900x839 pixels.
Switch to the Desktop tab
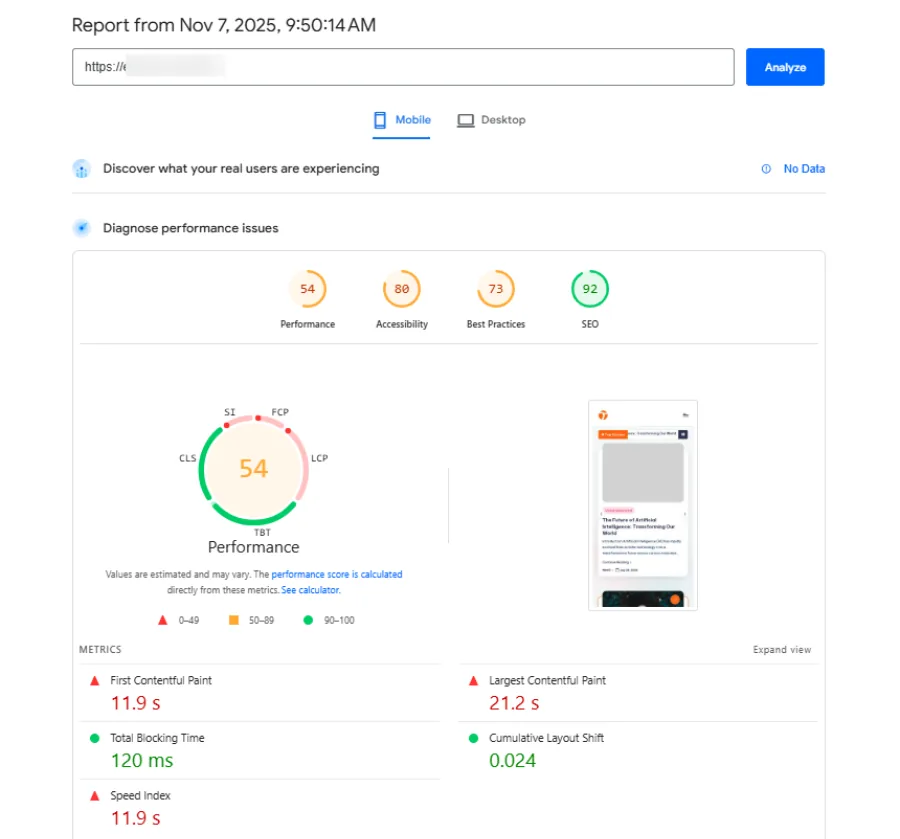pyautogui.click(x=491, y=119)
